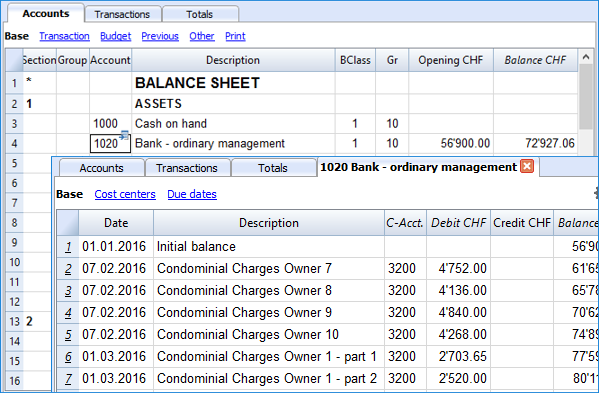Click the Transaction view link
The image size is (599, 393).
[64, 36]
